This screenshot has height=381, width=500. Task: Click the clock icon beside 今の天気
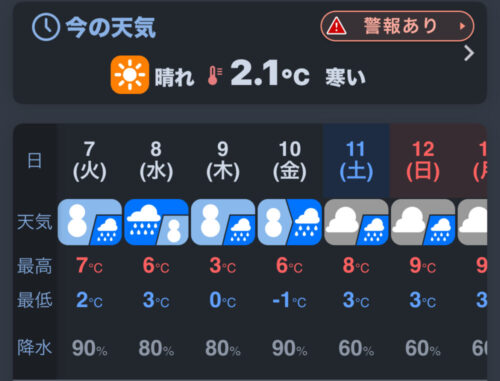46,27
